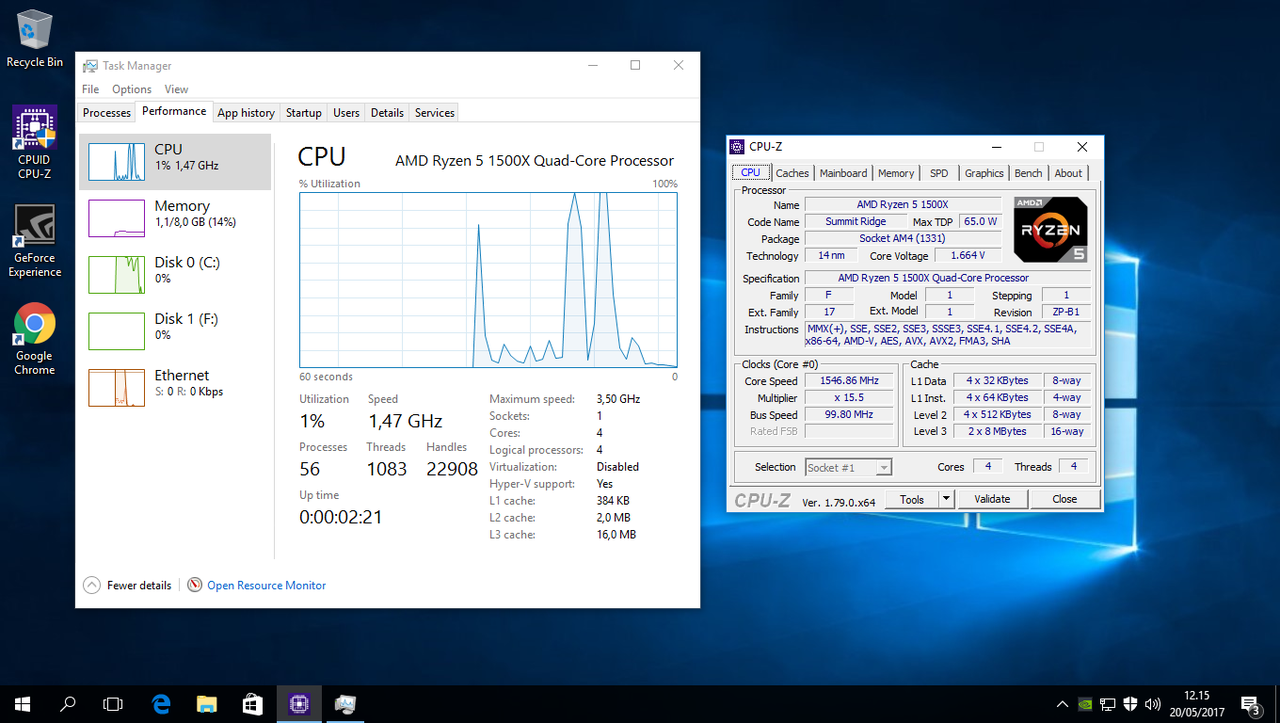
Task: Switch to the SPD tab in CPU-Z
Action: (938, 172)
